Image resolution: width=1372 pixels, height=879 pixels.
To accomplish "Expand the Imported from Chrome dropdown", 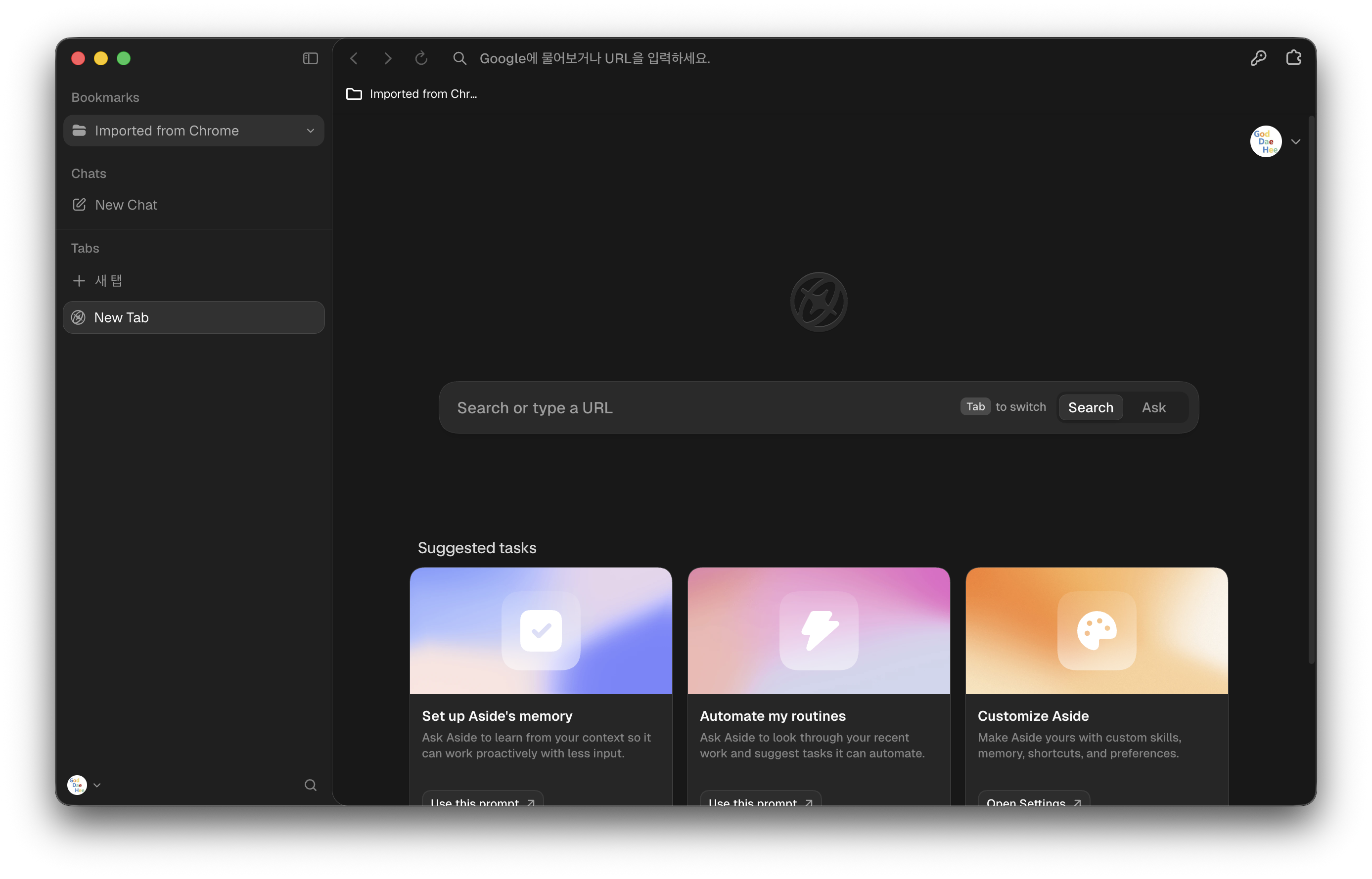I will tap(310, 131).
